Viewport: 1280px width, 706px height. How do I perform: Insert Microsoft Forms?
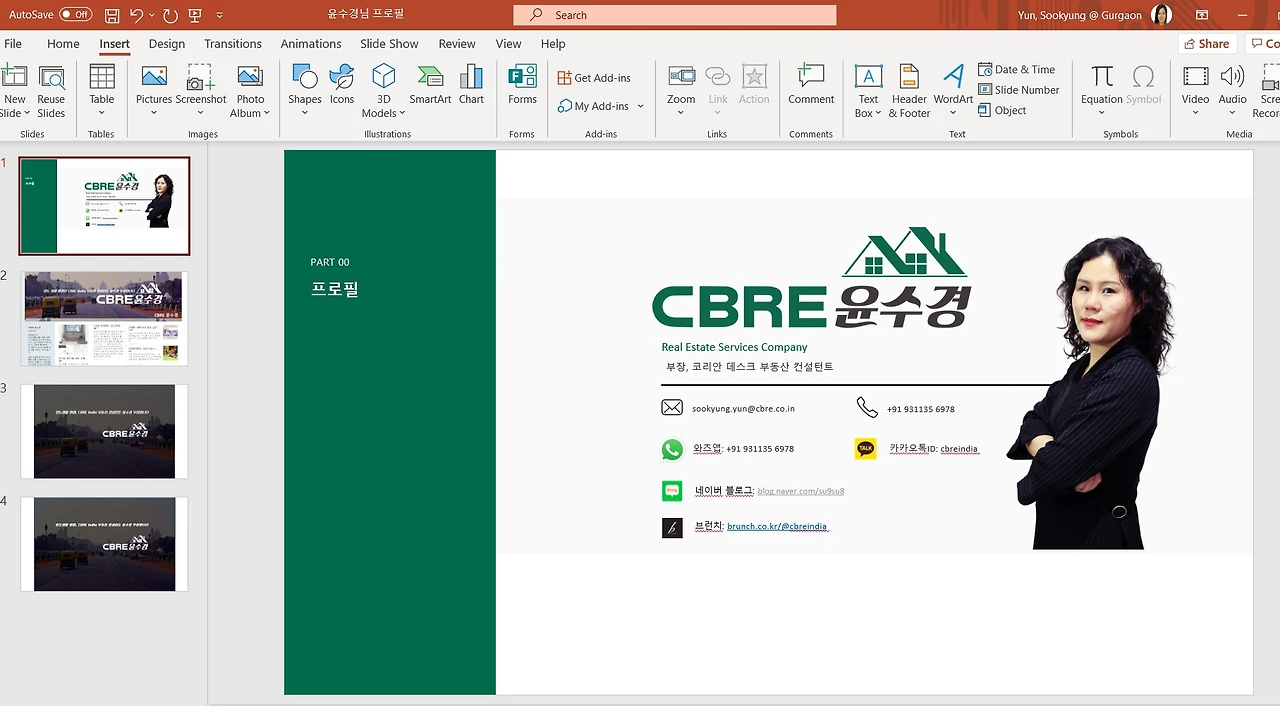click(x=522, y=83)
